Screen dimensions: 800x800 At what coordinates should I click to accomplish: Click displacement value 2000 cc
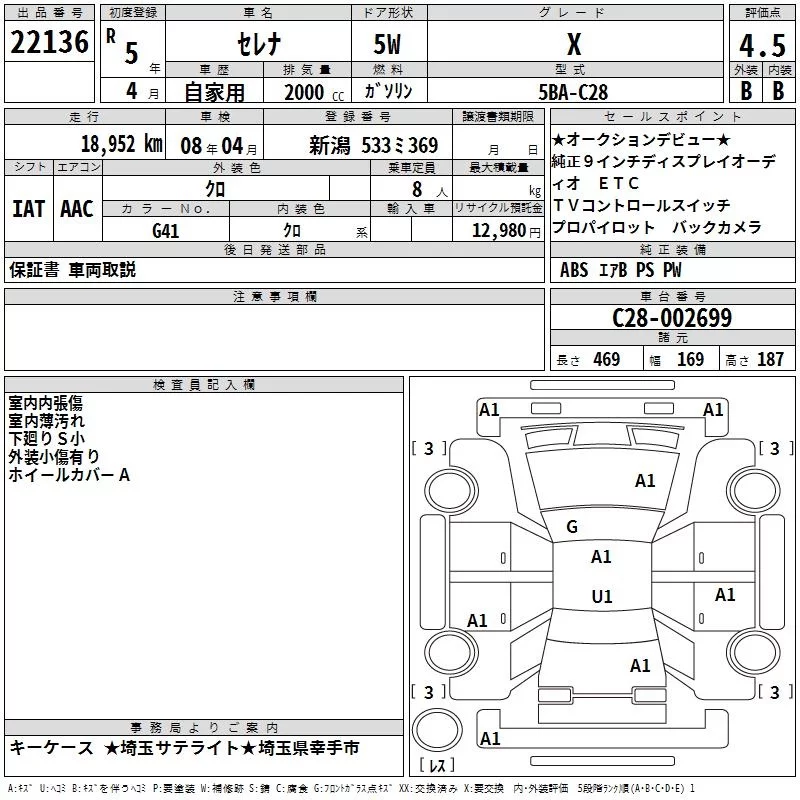click(314, 93)
